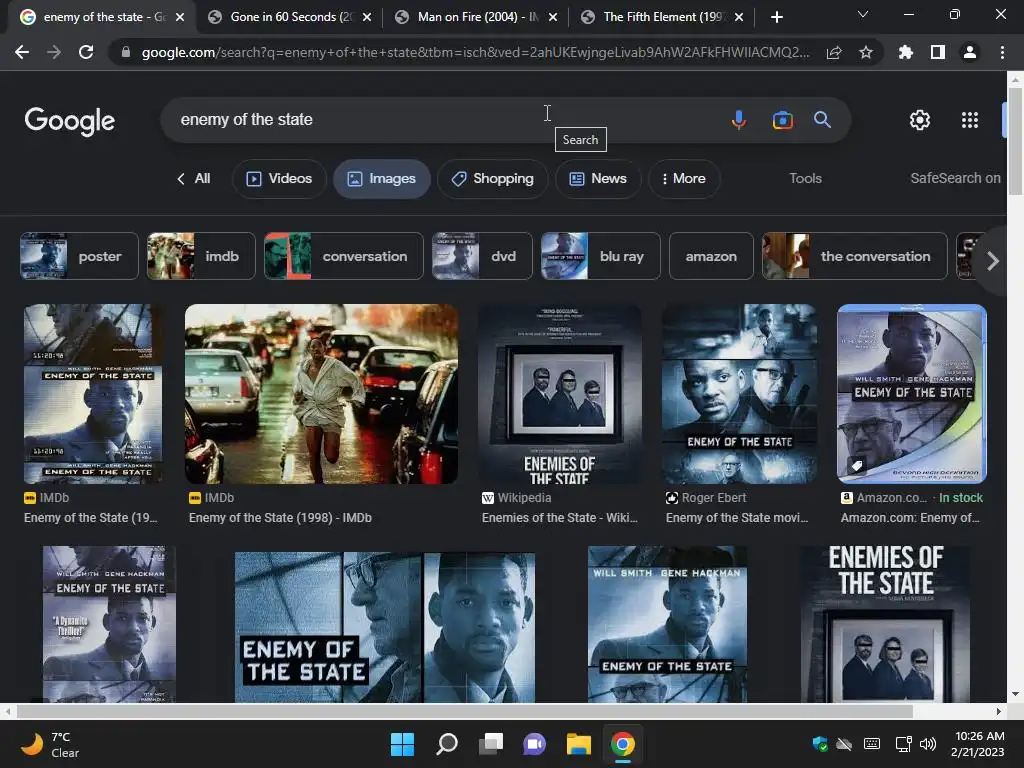Viewport: 1024px width, 768px height.
Task: Open Enemy of the State movi... link
Action: pos(737,518)
